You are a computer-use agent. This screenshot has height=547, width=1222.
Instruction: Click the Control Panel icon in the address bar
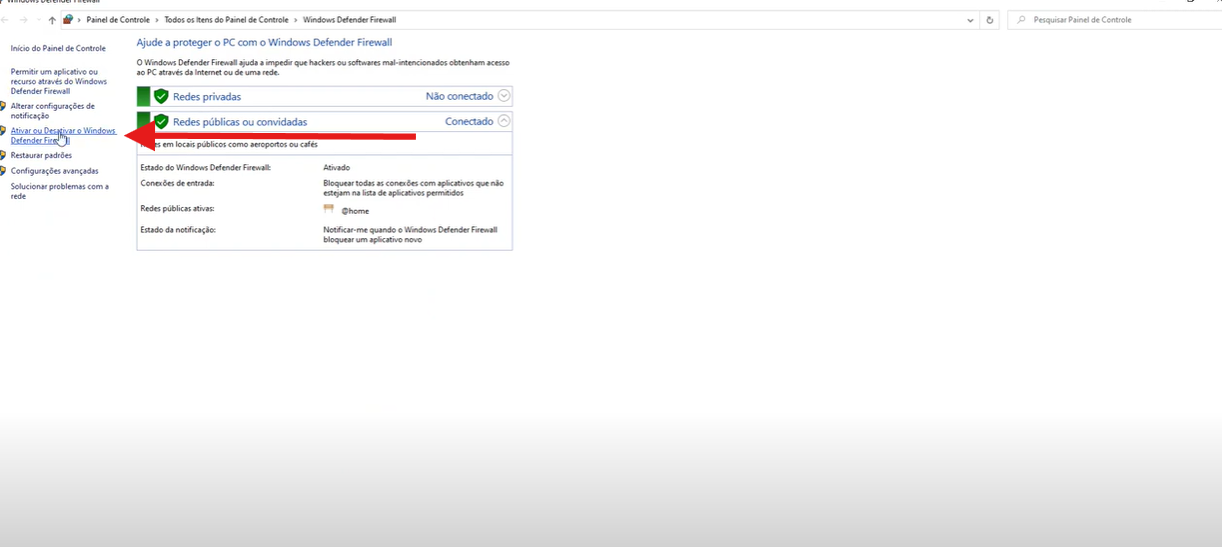pos(68,20)
